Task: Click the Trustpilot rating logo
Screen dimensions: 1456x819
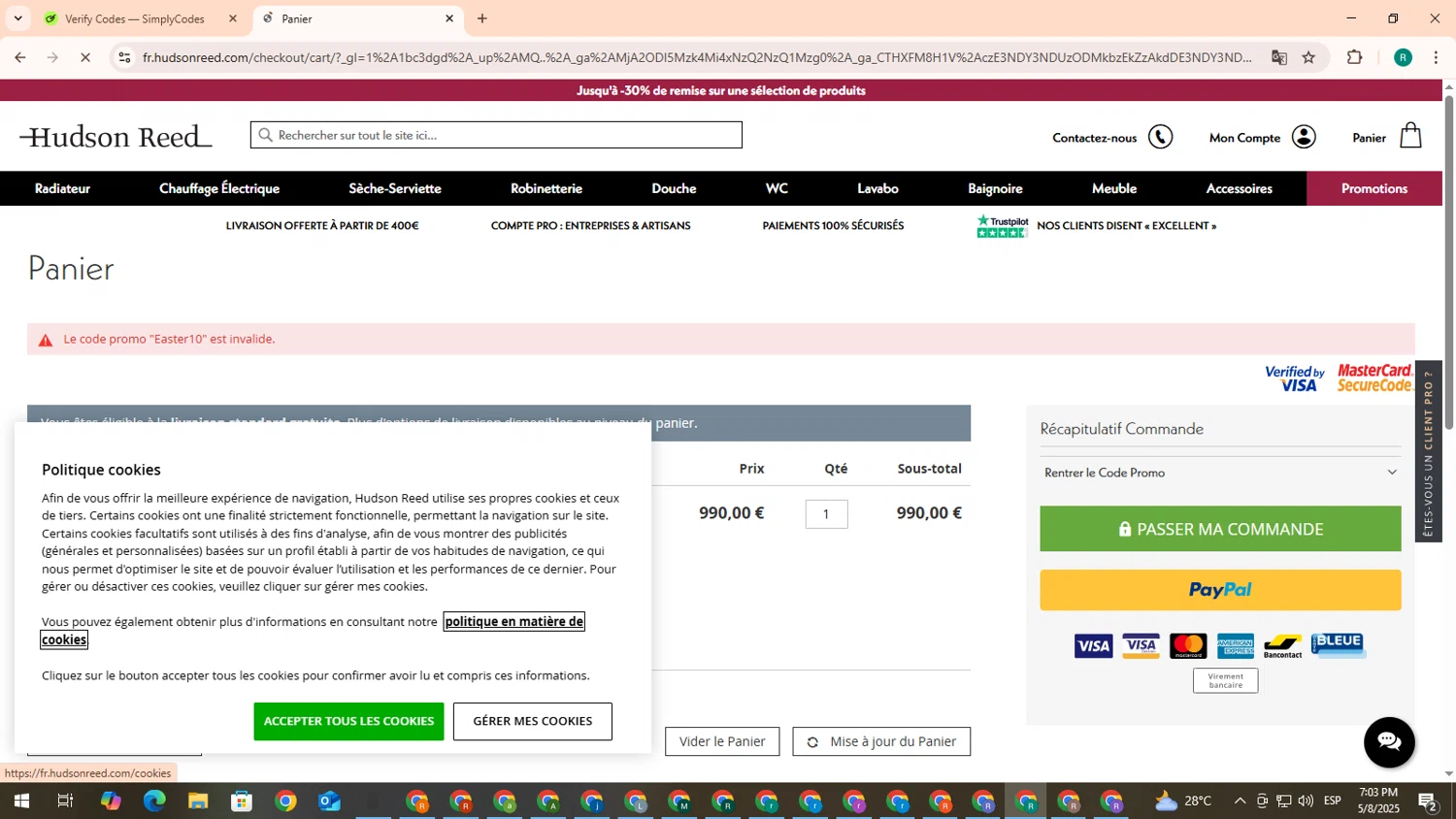Action: [x=1002, y=225]
